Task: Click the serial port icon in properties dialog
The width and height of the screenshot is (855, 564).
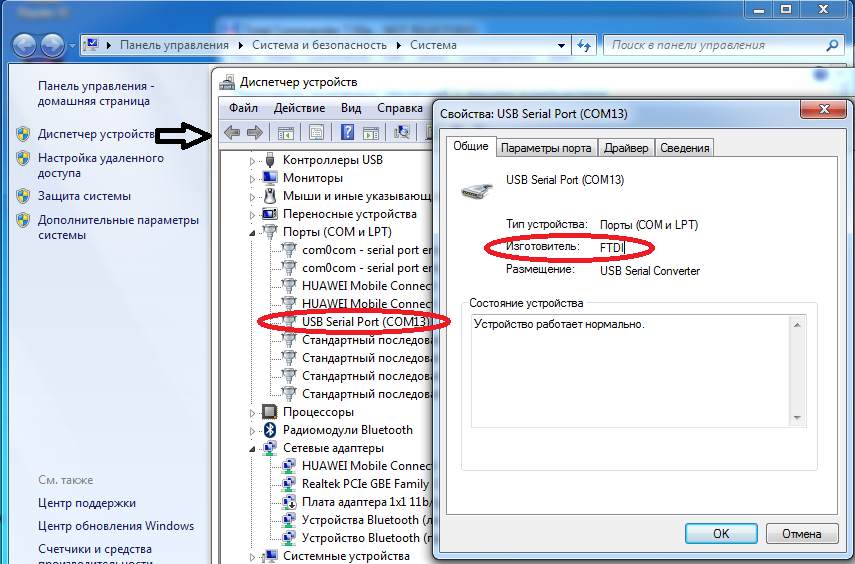Action: click(x=476, y=190)
